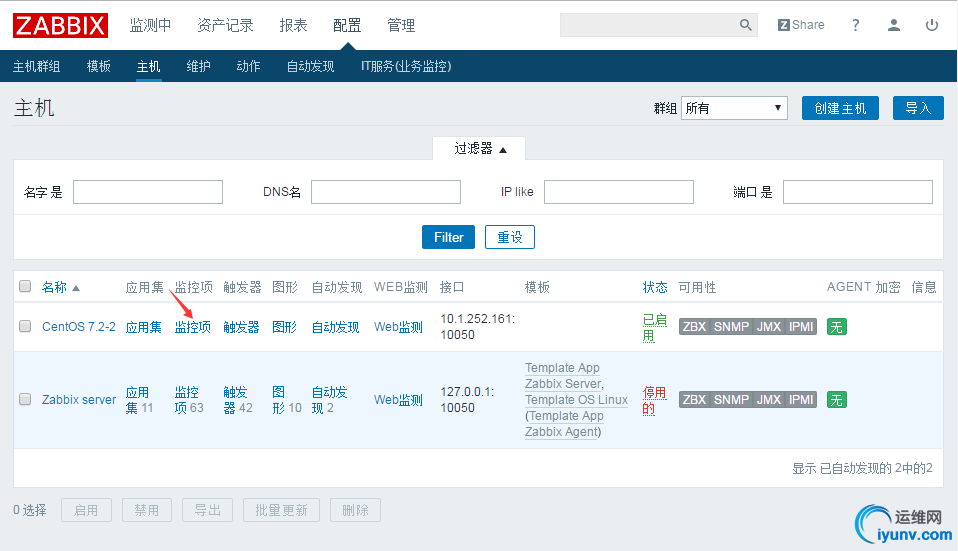
Task: Open Web监测 for CentOS 7.2-2
Action: click(398, 327)
